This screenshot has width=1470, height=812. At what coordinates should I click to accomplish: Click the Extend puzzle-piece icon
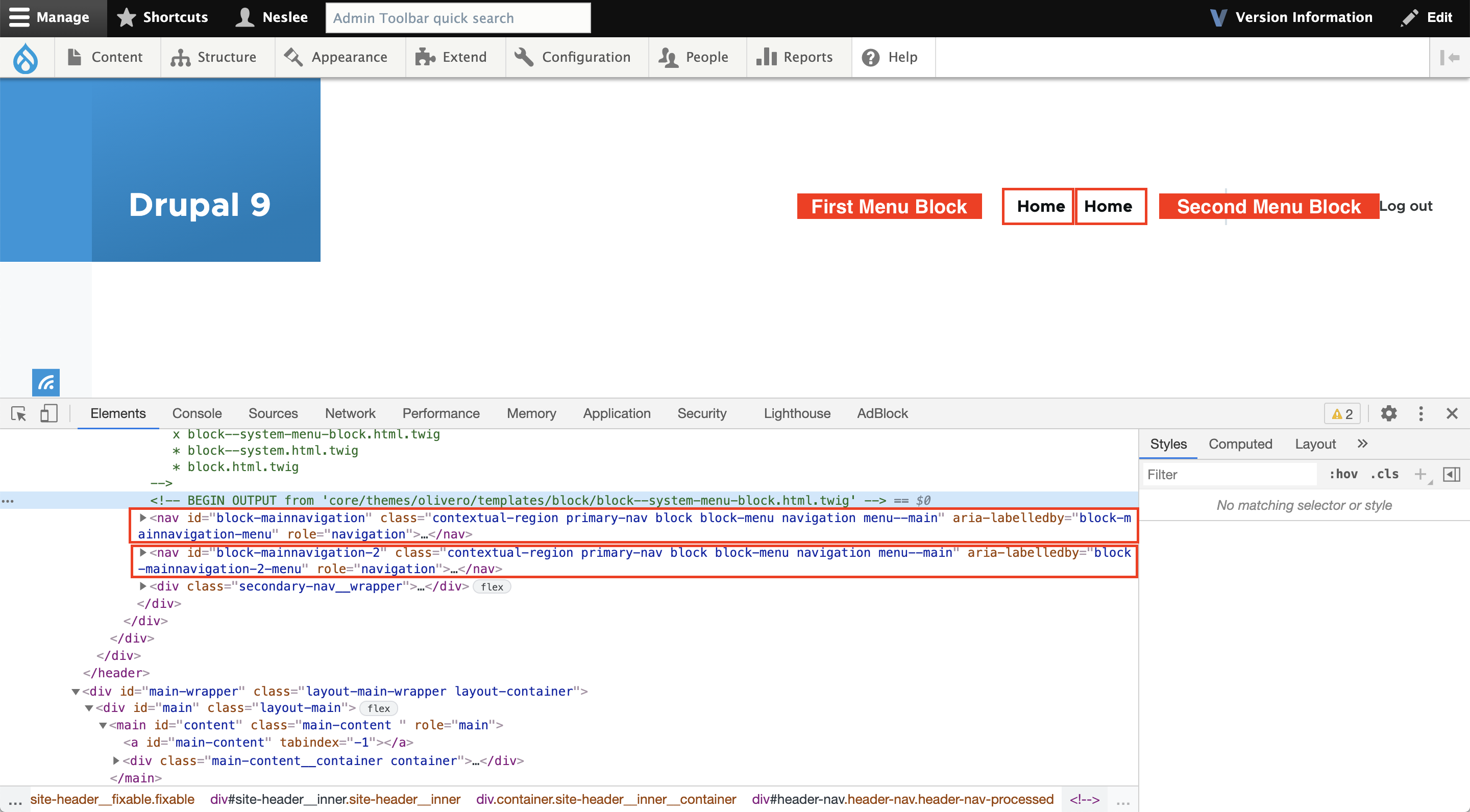pyautogui.click(x=425, y=57)
